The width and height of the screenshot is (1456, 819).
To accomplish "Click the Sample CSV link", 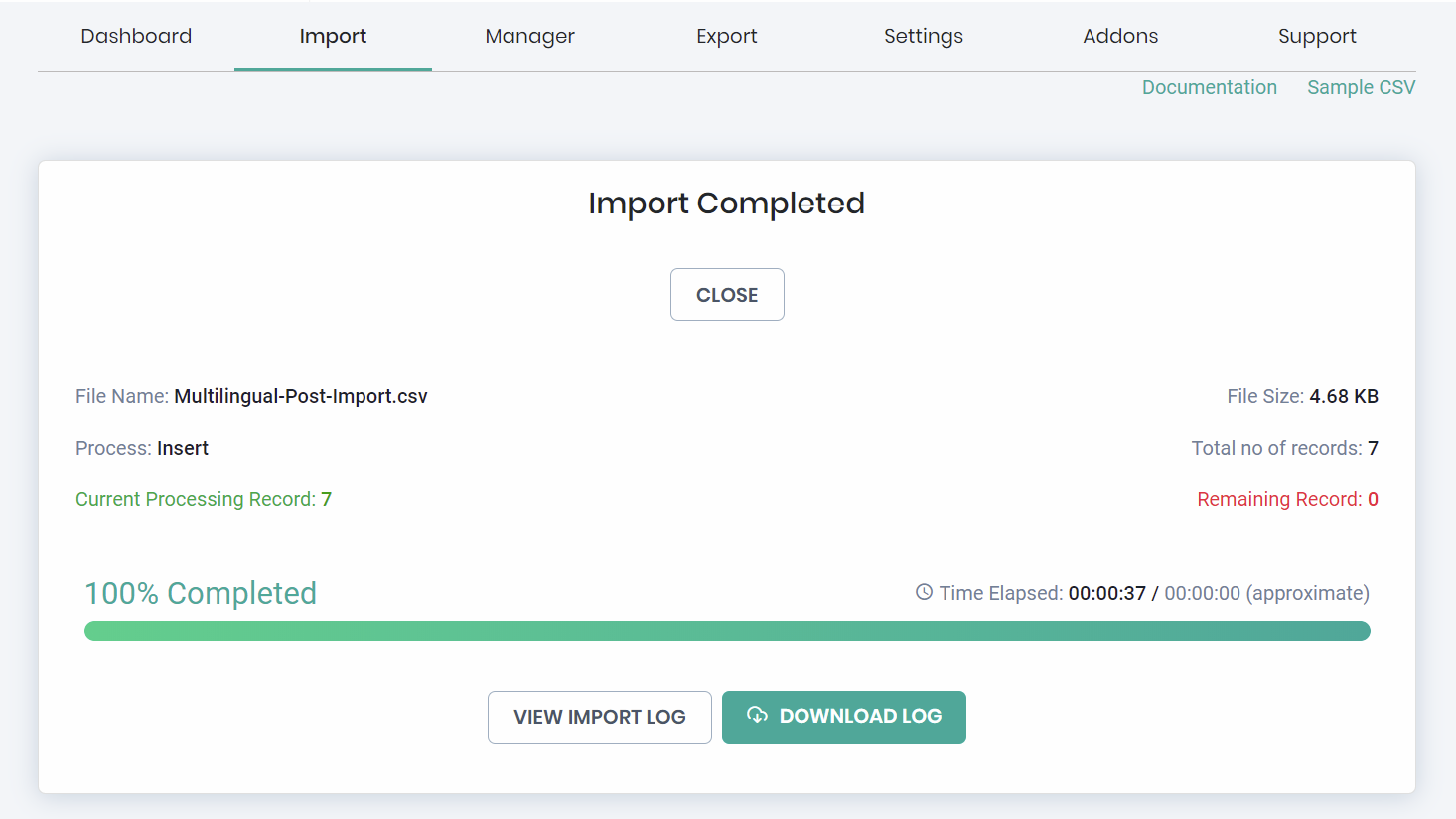I will tap(1361, 87).
